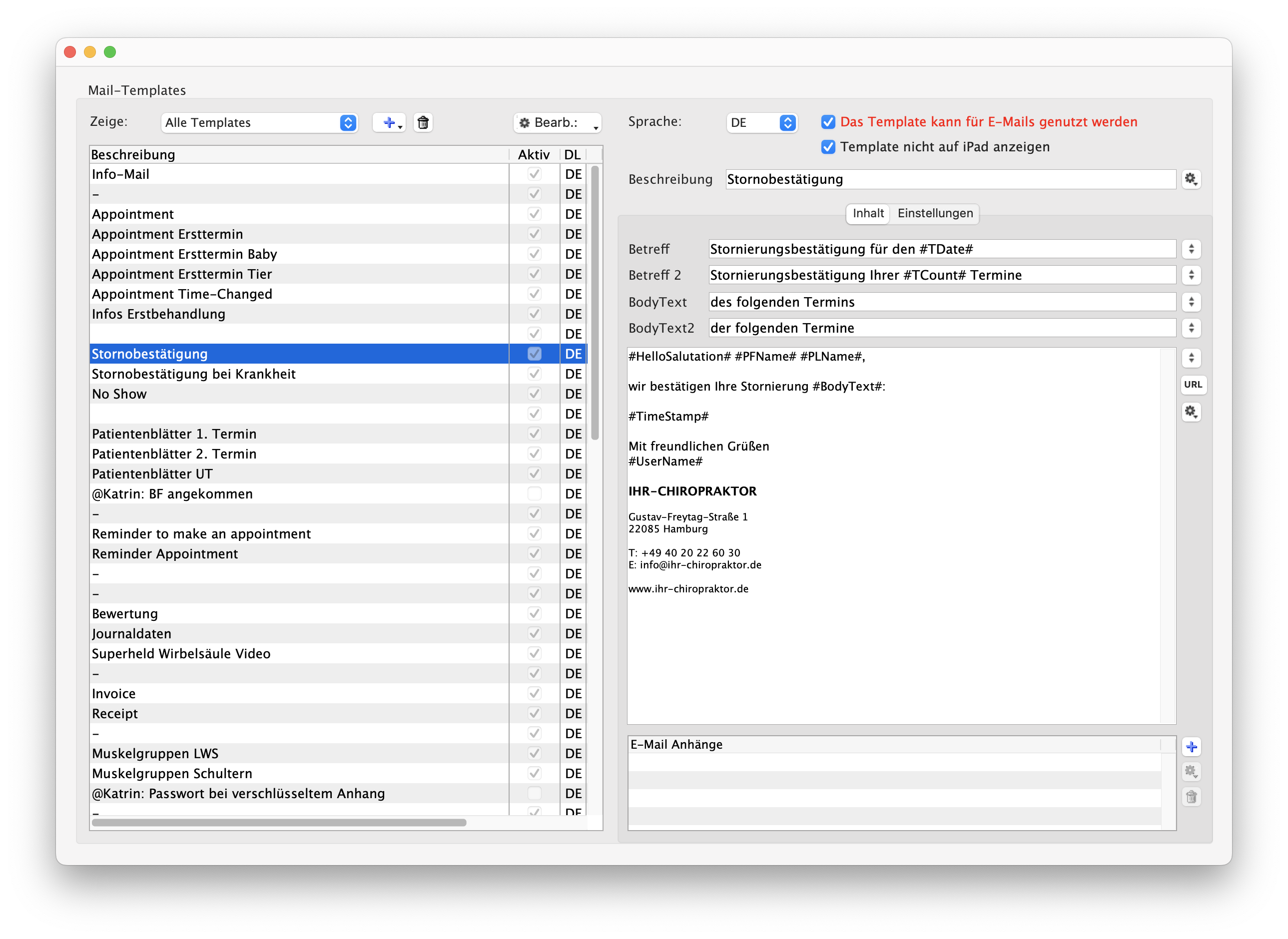Click the gear icon beside E-Mail Anhänge list
The width and height of the screenshot is (1288, 939).
click(1191, 772)
